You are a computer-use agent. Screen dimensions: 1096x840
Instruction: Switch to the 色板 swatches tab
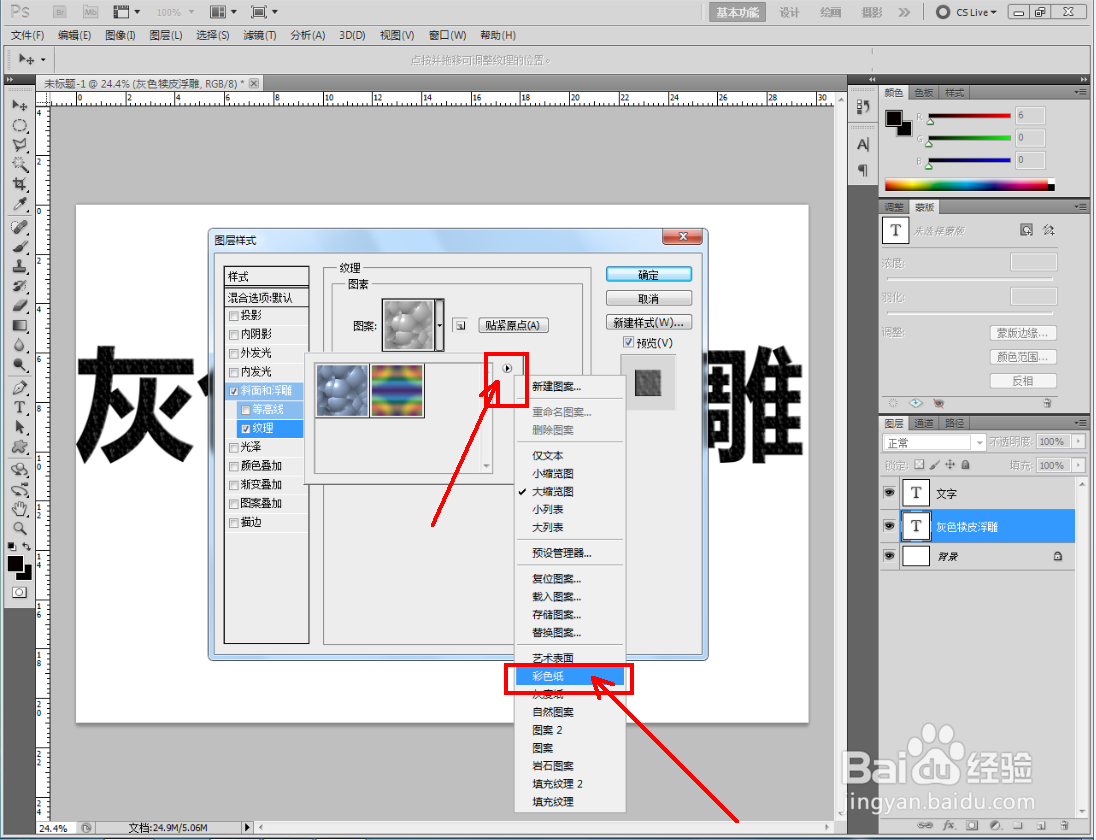(924, 93)
